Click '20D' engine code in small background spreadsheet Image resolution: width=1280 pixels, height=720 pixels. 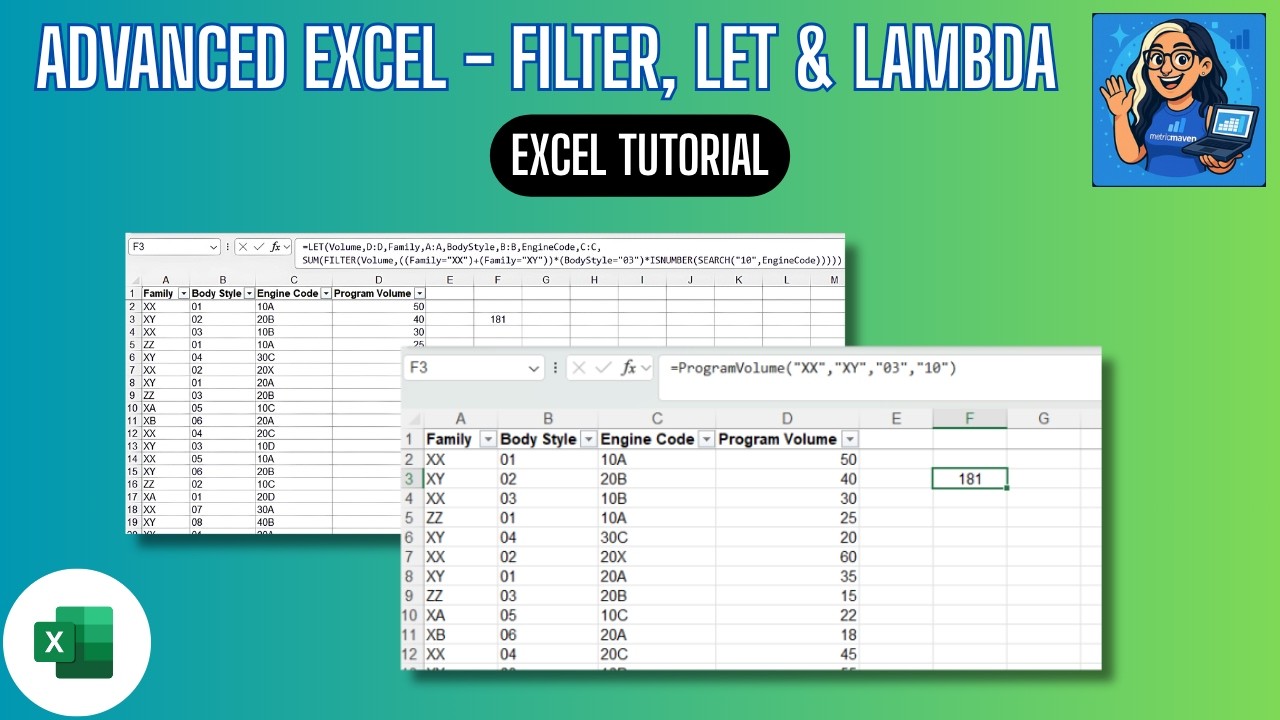[266, 497]
